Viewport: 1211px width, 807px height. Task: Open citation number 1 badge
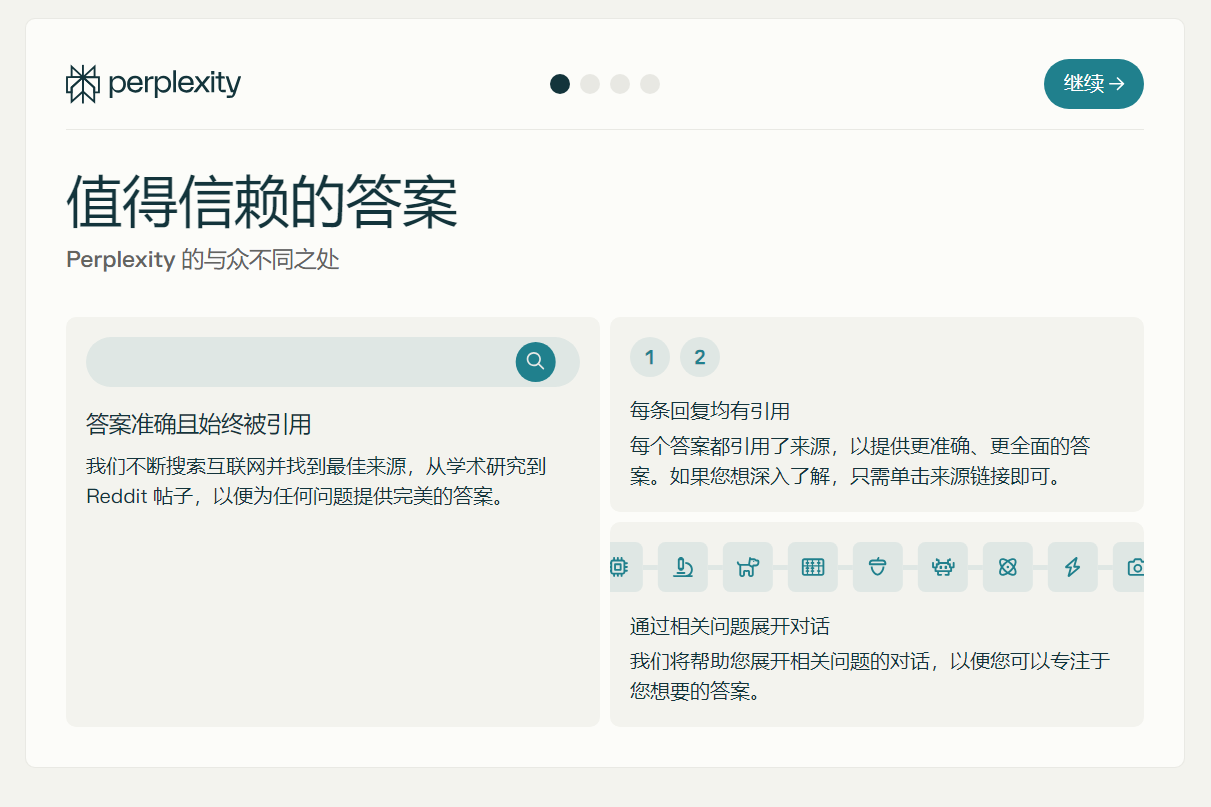(650, 357)
